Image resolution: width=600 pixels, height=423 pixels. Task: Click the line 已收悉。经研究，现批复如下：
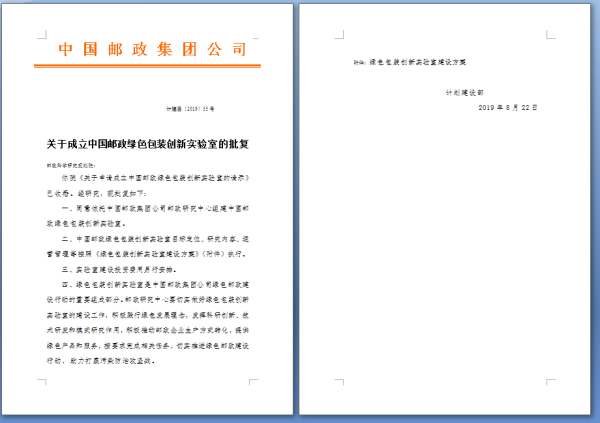(96, 193)
